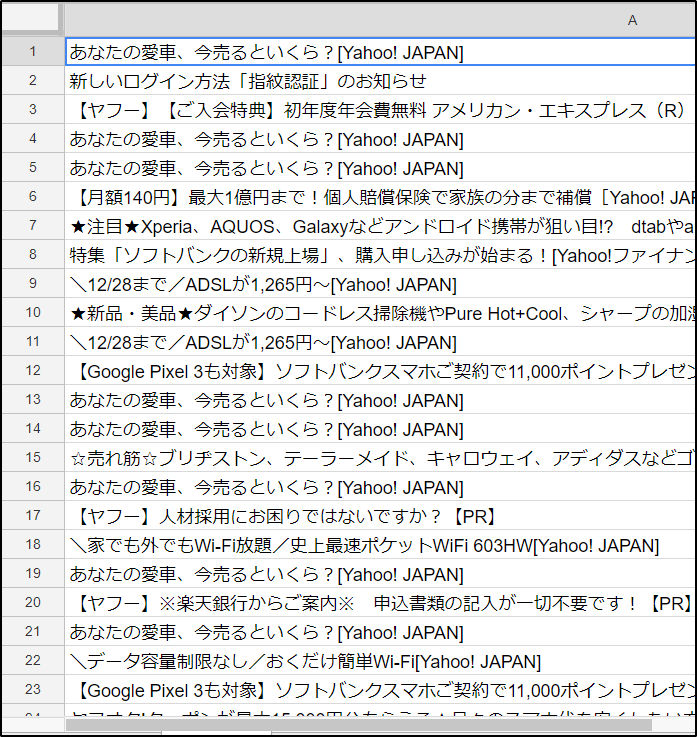The width and height of the screenshot is (697, 737).
Task: Select row header 14
Action: tap(33, 428)
